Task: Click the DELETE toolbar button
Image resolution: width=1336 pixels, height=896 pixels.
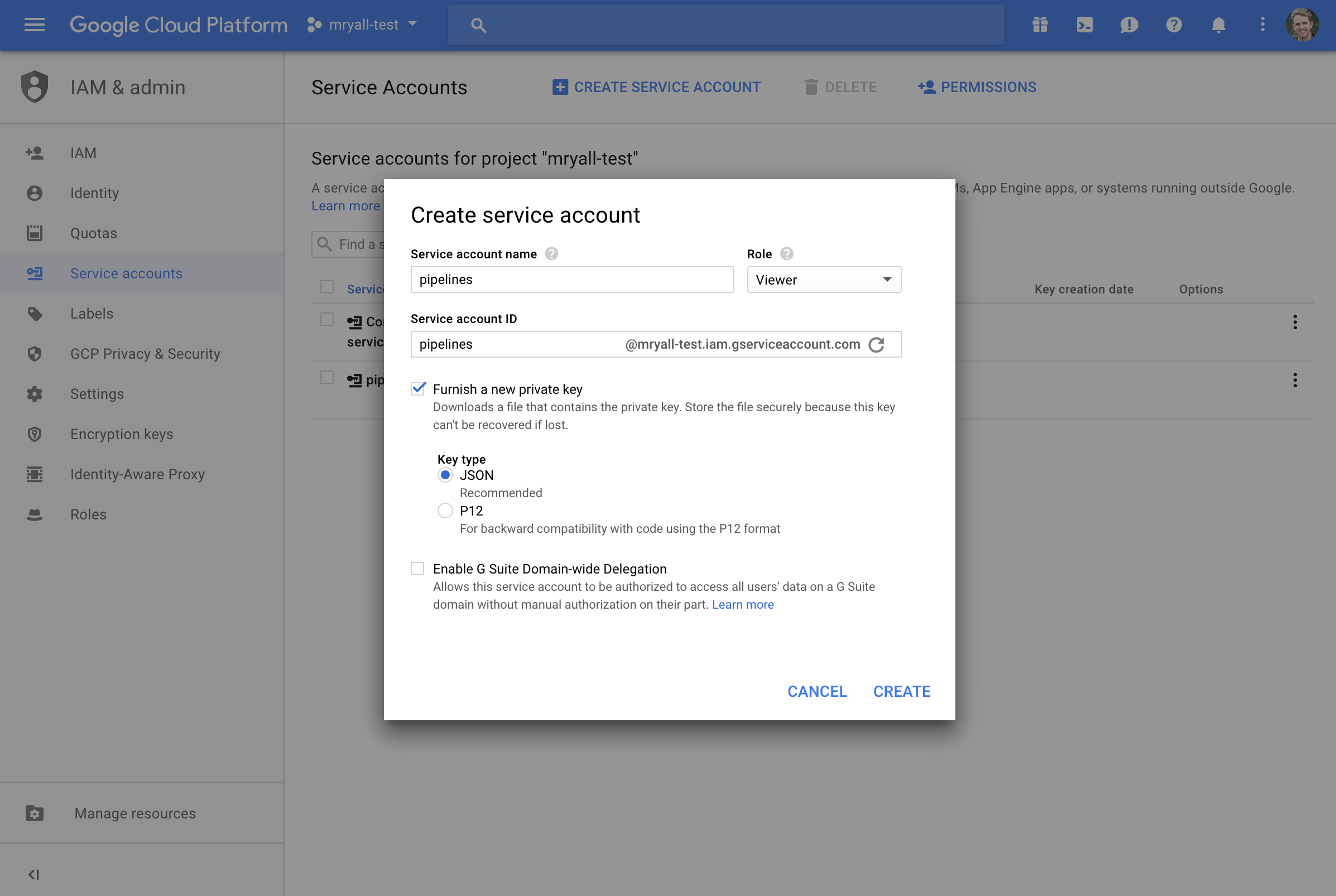Action: (840, 87)
